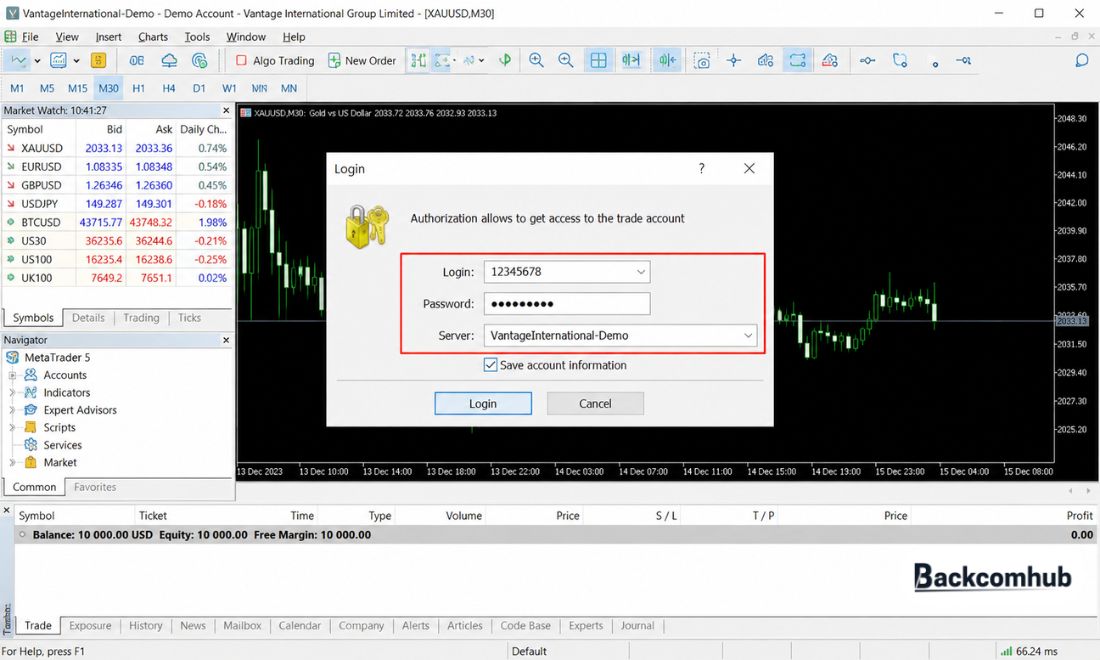Close the Market Watch panel
Viewport: 1100px width, 660px height.
click(226, 110)
